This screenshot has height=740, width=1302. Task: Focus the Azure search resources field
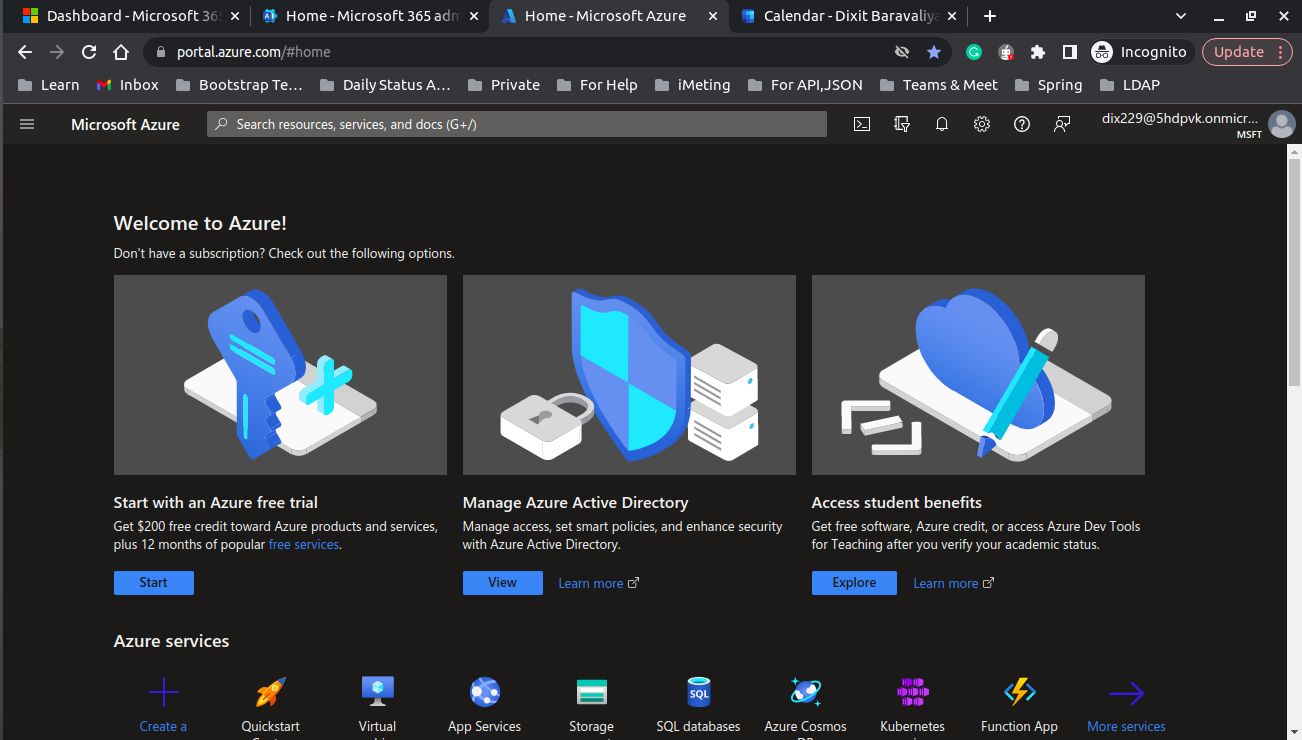(517, 124)
